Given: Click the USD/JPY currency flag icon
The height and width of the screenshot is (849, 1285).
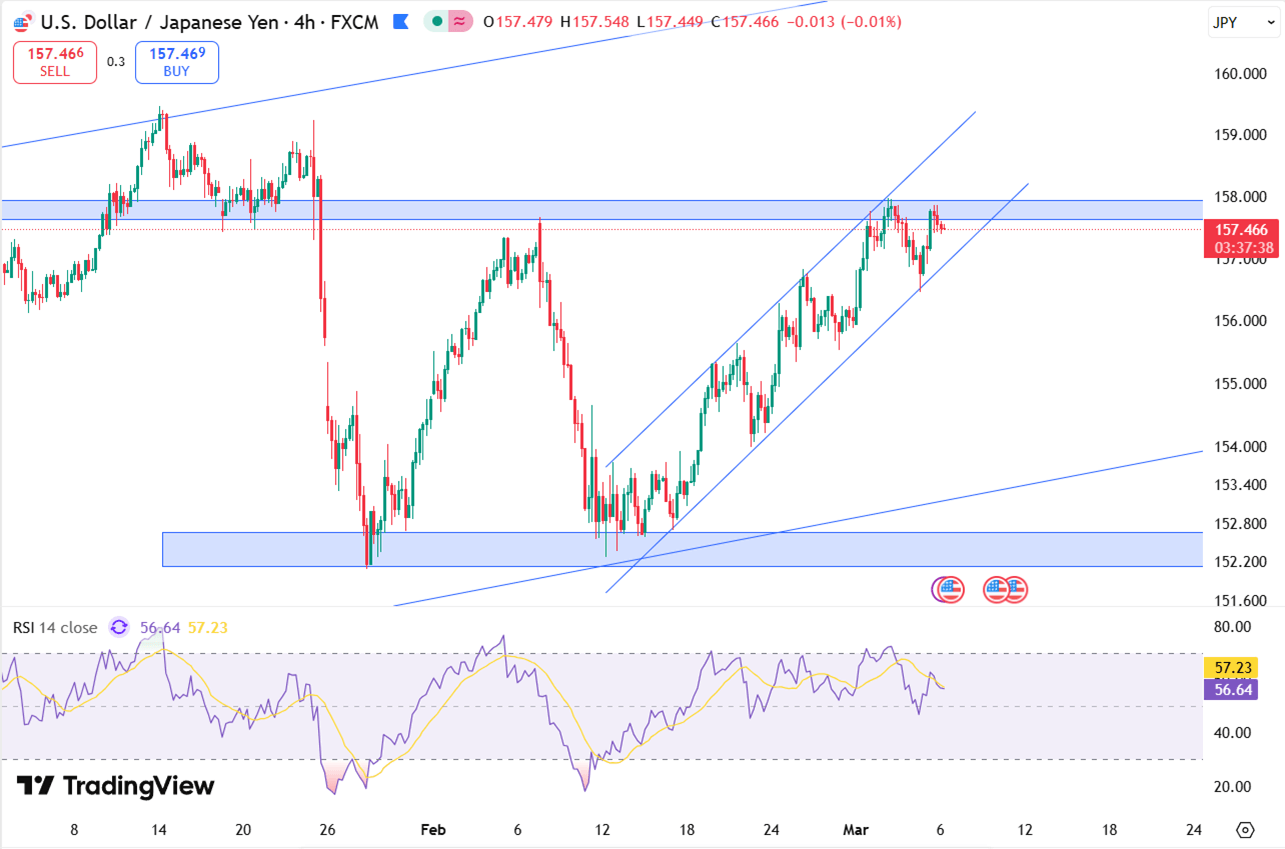Looking at the screenshot, I should tap(21, 21).
